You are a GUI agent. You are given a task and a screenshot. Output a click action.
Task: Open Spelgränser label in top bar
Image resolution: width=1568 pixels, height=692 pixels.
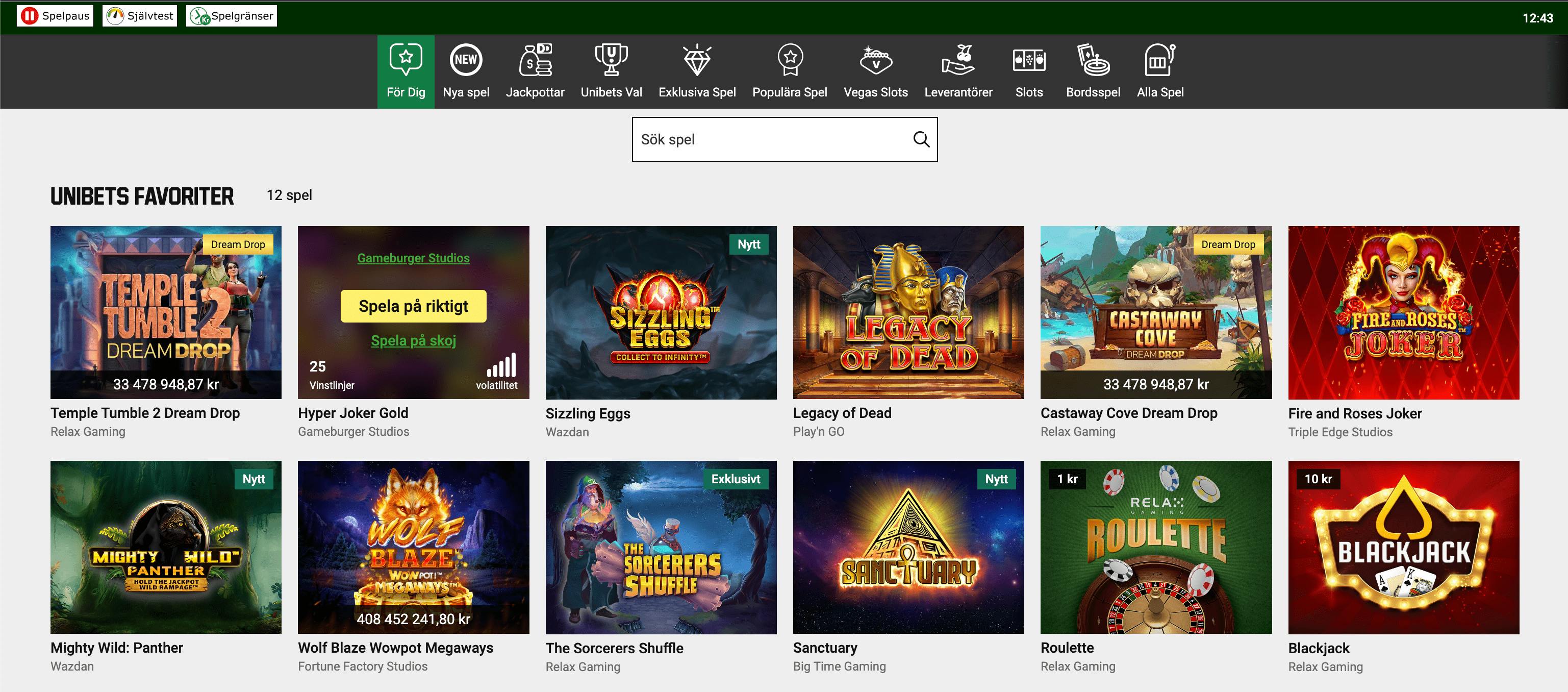(242, 16)
